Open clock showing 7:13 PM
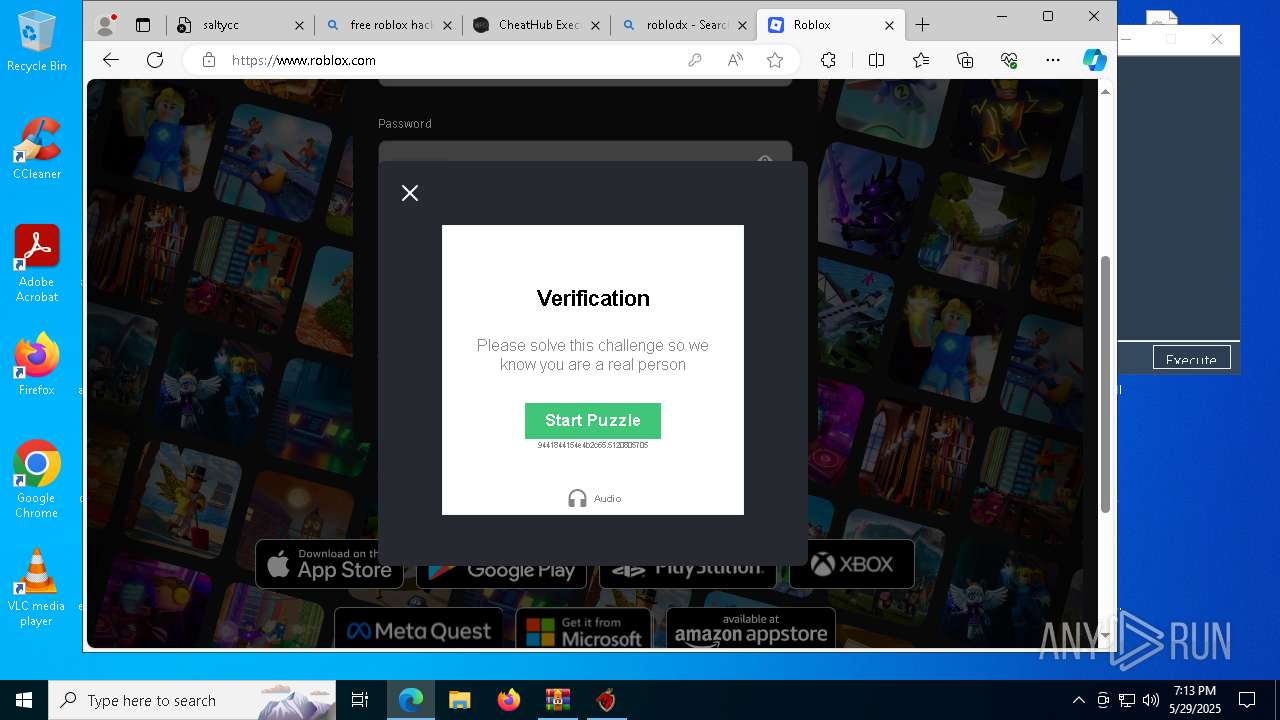 tap(1195, 700)
